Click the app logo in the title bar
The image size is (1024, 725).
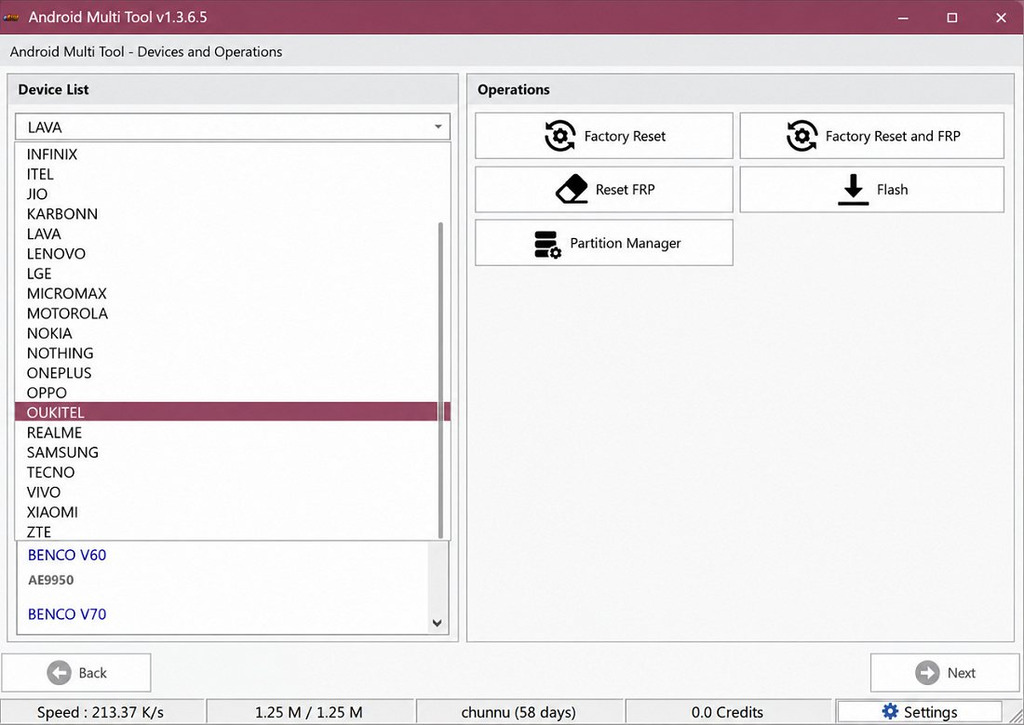click(x=12, y=18)
